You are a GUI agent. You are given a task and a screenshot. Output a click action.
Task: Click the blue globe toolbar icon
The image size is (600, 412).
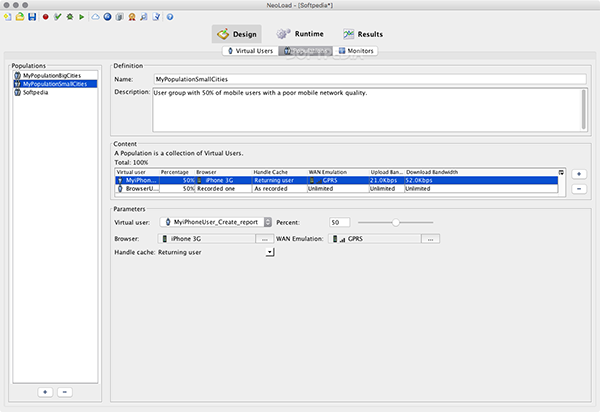coord(108,17)
